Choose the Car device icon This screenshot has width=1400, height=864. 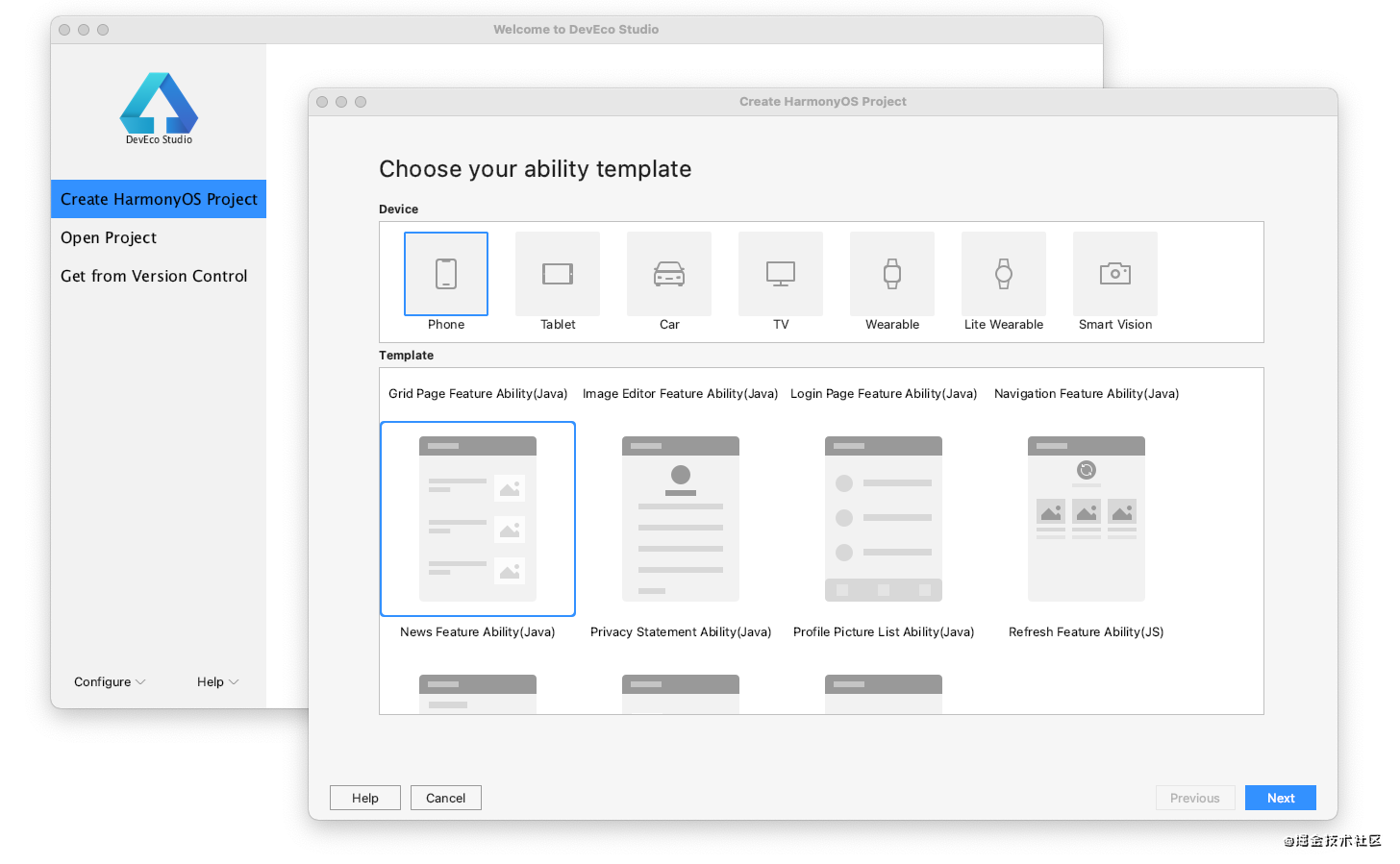click(669, 274)
